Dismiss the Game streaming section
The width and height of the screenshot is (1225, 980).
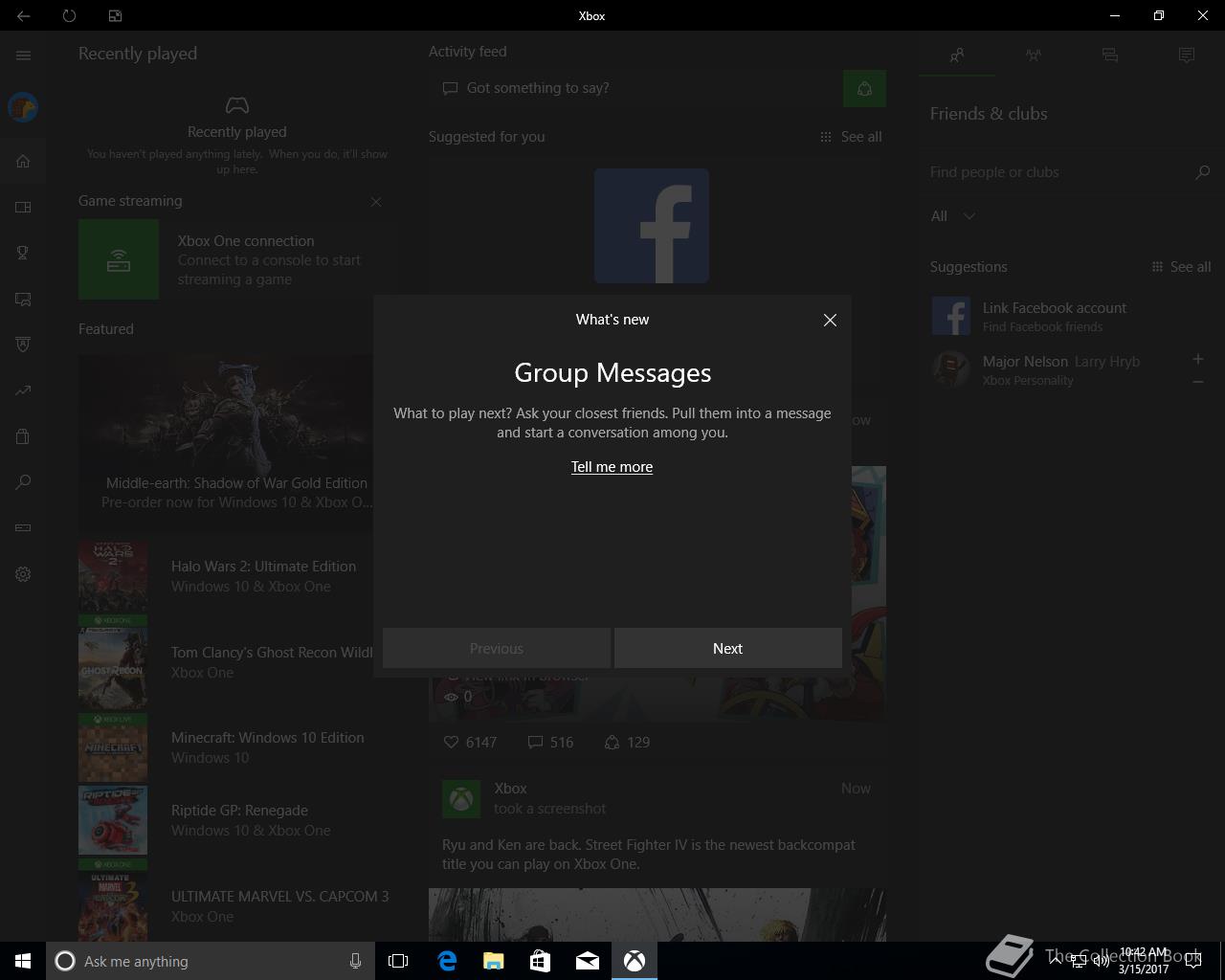[376, 202]
